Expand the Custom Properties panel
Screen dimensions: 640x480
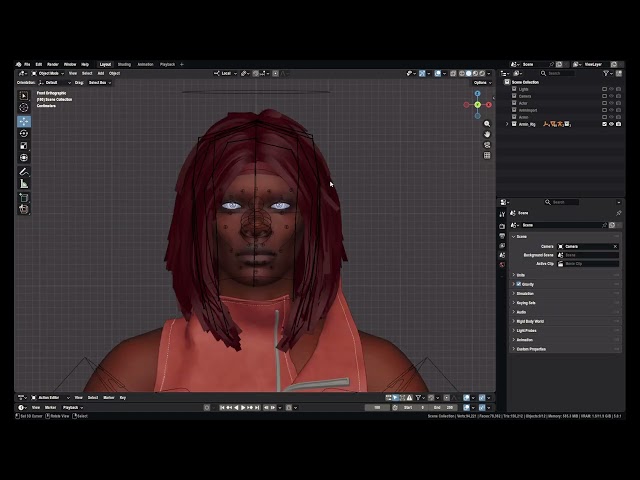tap(565, 349)
